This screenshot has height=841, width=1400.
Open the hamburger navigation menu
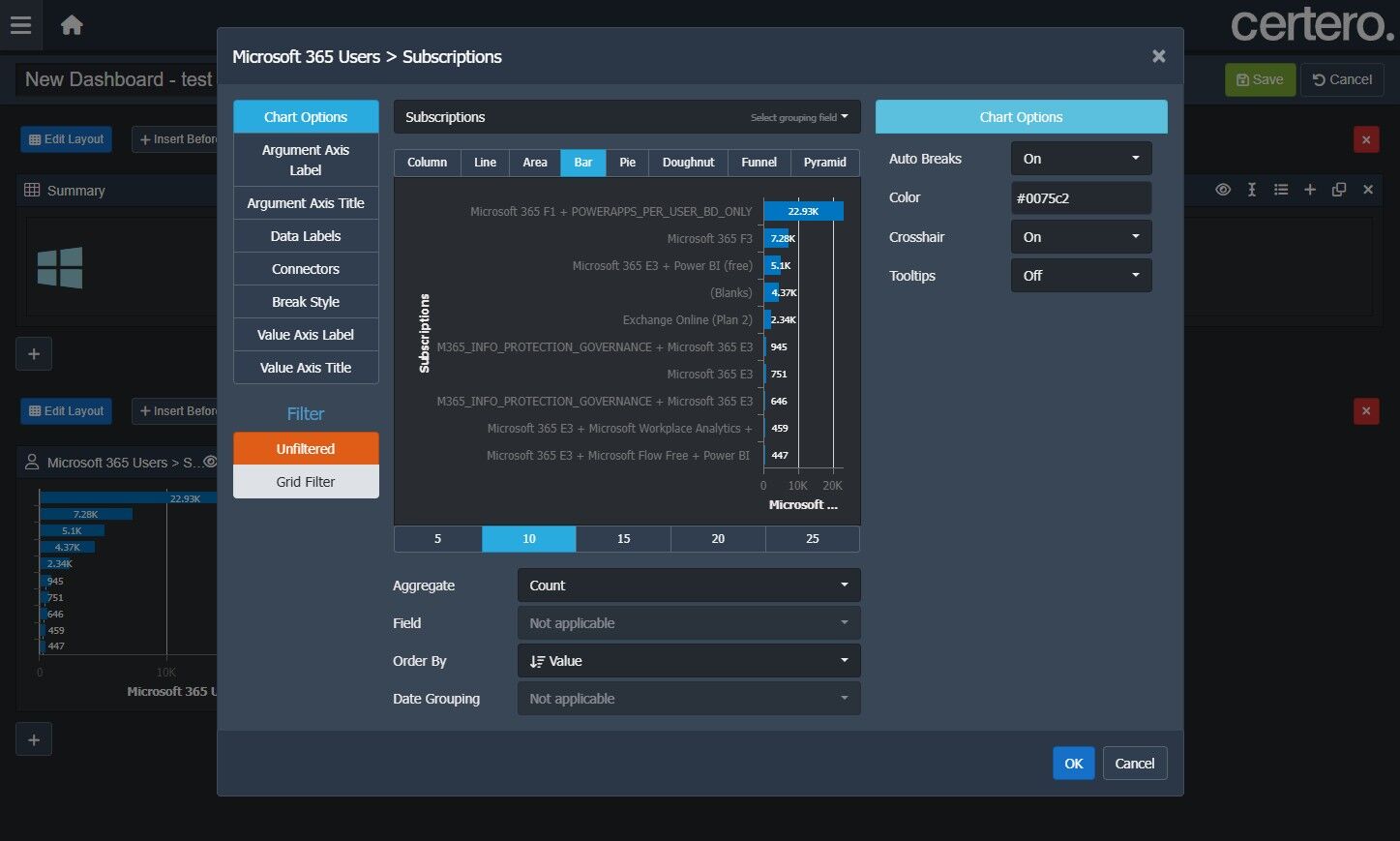coord(20,25)
